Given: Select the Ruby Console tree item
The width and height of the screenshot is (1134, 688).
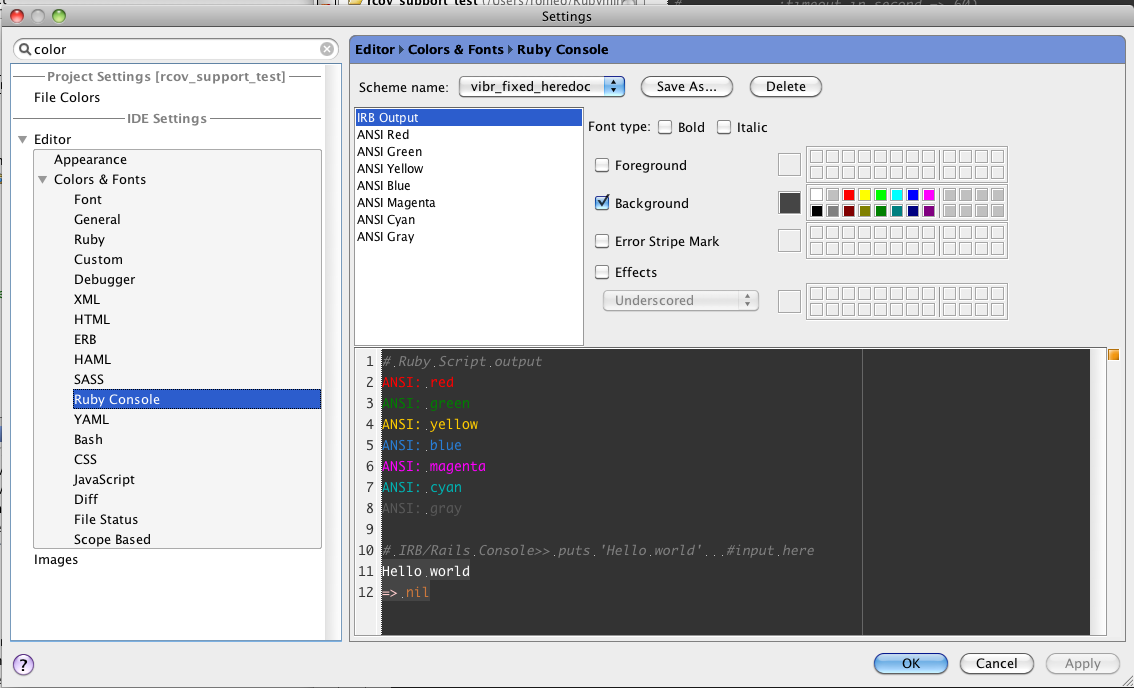Looking at the screenshot, I should click(197, 399).
